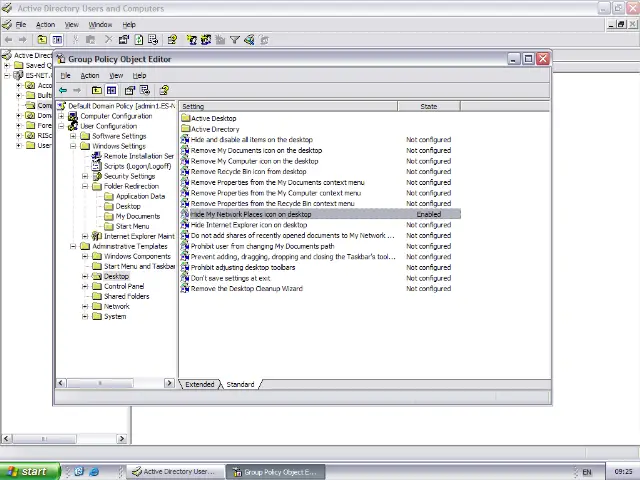The width and height of the screenshot is (640, 480).
Task: Click Export List icon in Group Policy Editor
Action: [x=145, y=91]
